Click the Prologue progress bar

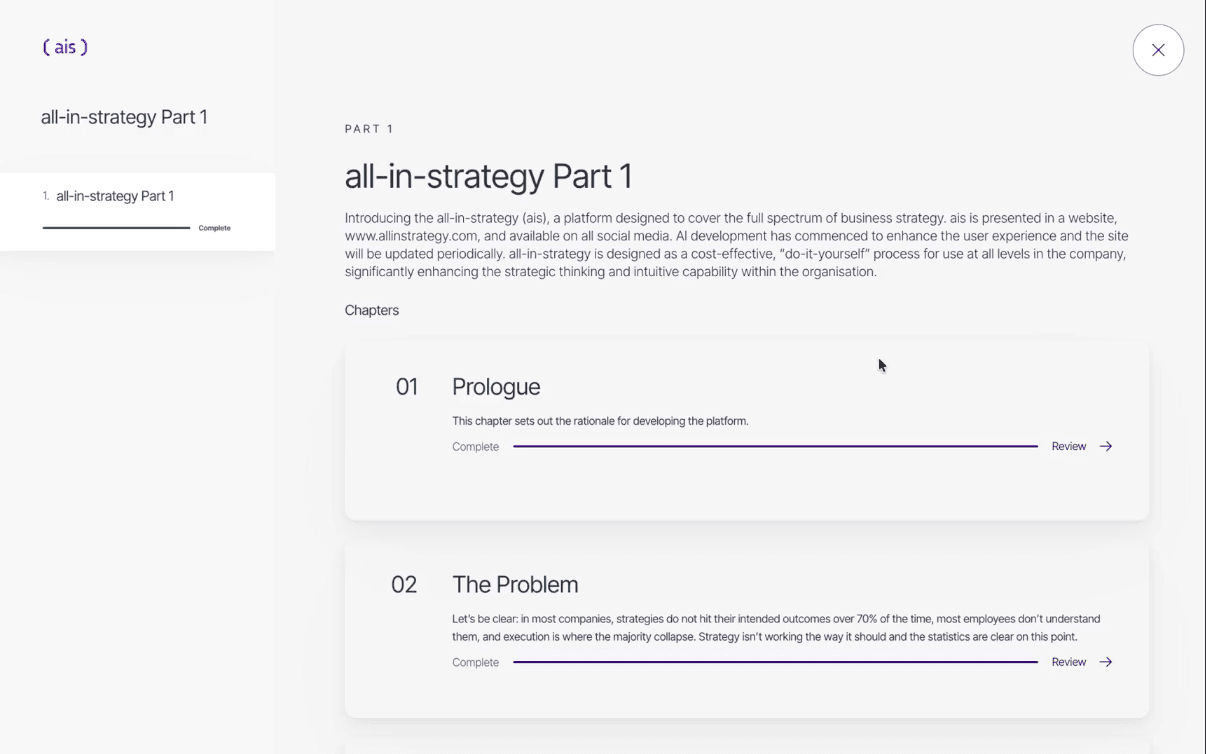pos(775,447)
